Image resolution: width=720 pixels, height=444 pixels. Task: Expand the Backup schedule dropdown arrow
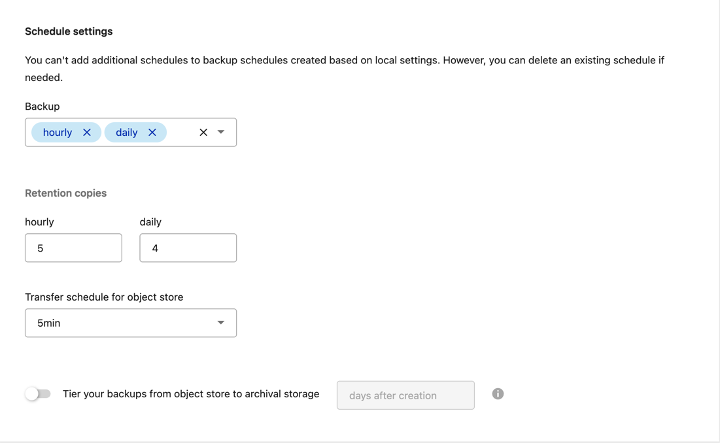pos(221,132)
